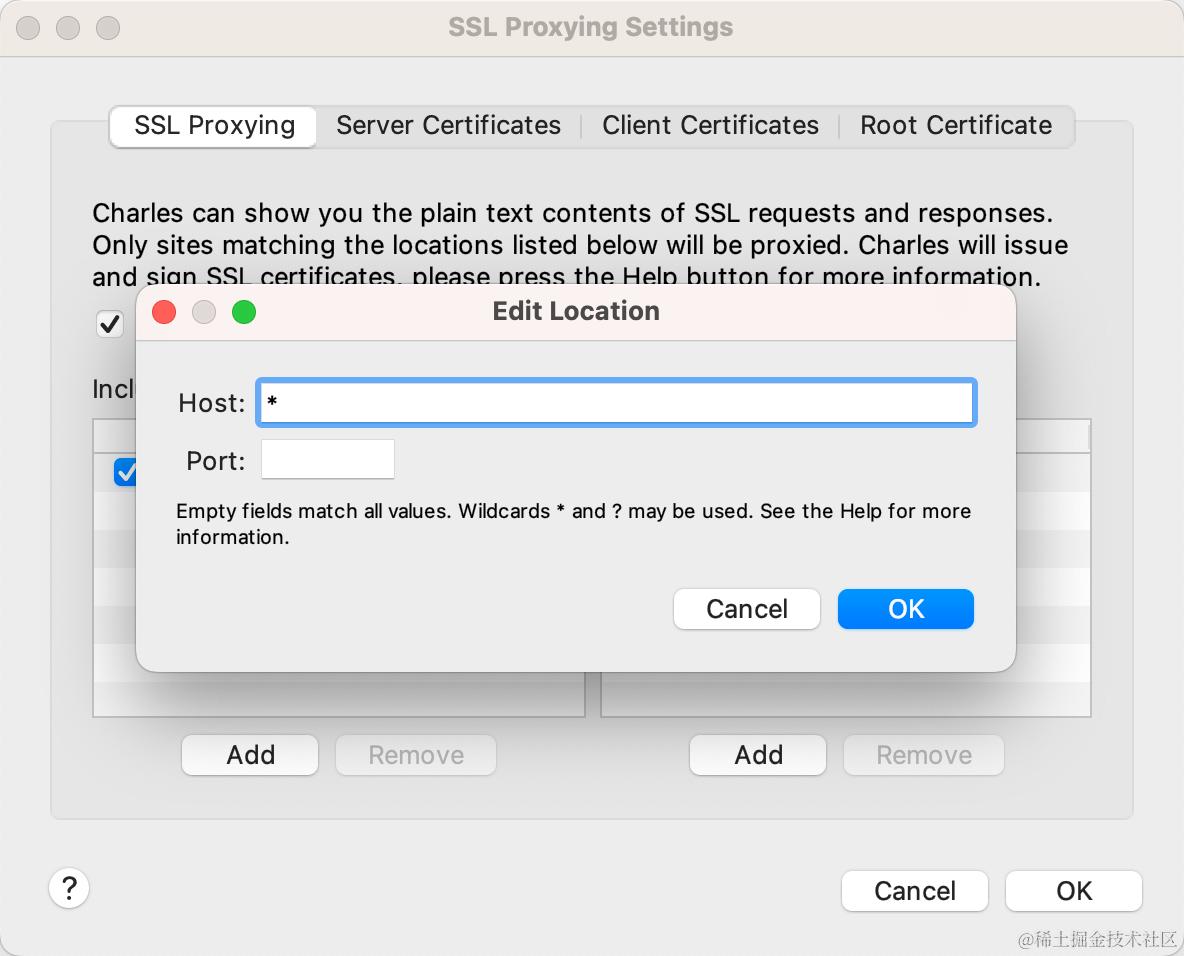Screen dimensions: 1184x956
Task: Toggle the blue checkbox in Include list row
Action: (x=125, y=472)
